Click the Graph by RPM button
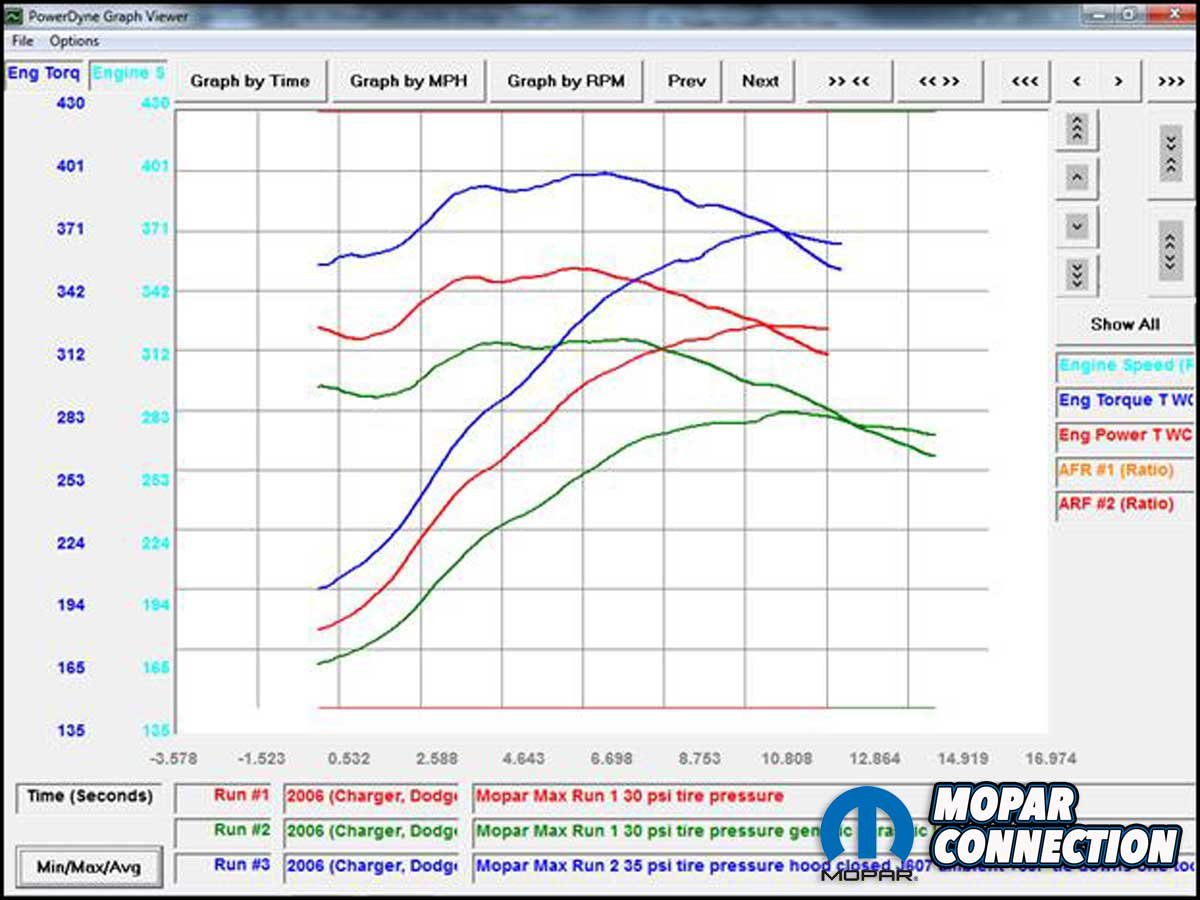 click(565, 81)
